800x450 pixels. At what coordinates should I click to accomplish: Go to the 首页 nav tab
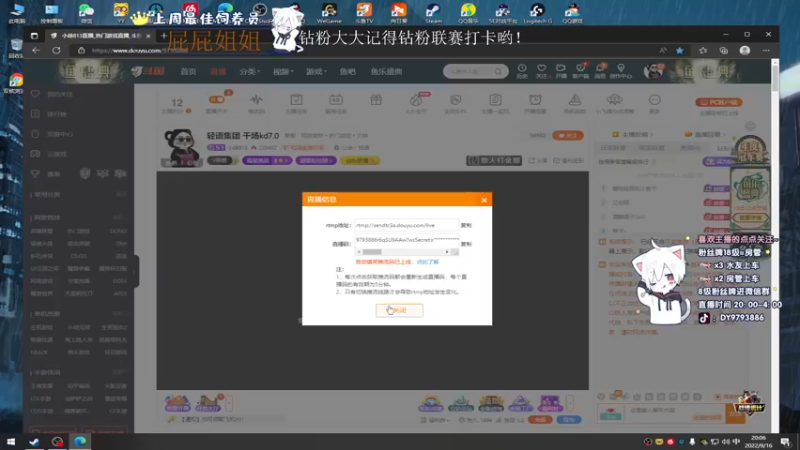[188, 71]
